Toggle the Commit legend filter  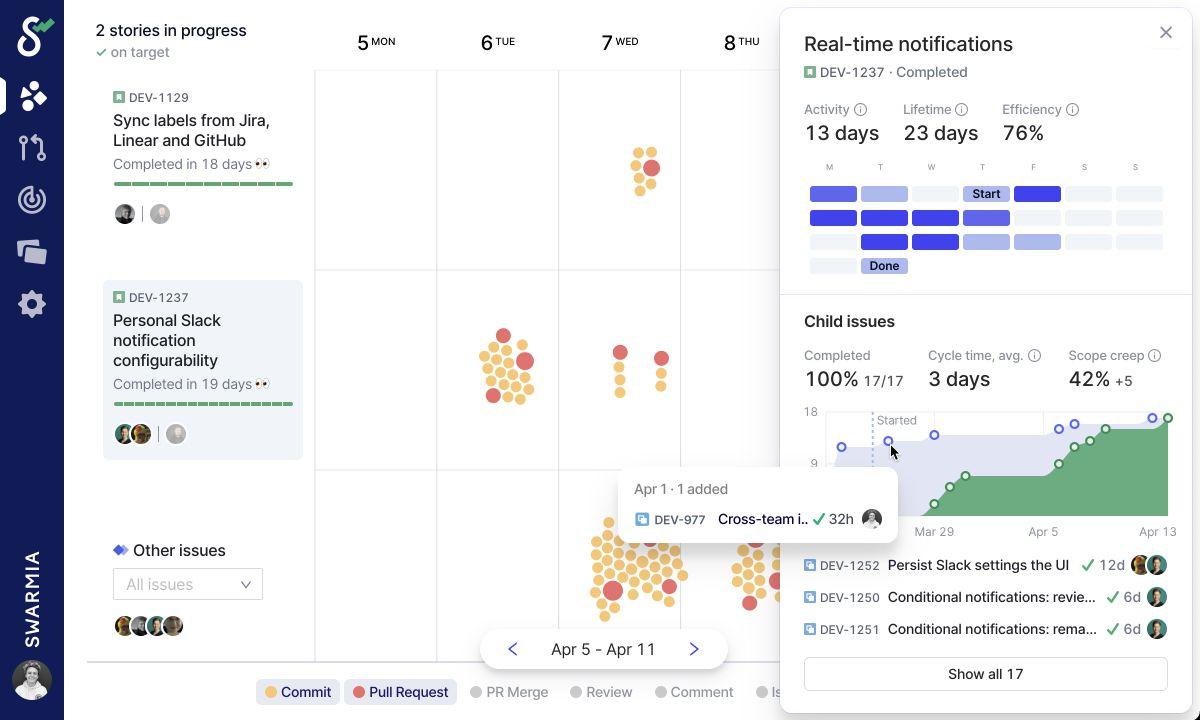297,692
